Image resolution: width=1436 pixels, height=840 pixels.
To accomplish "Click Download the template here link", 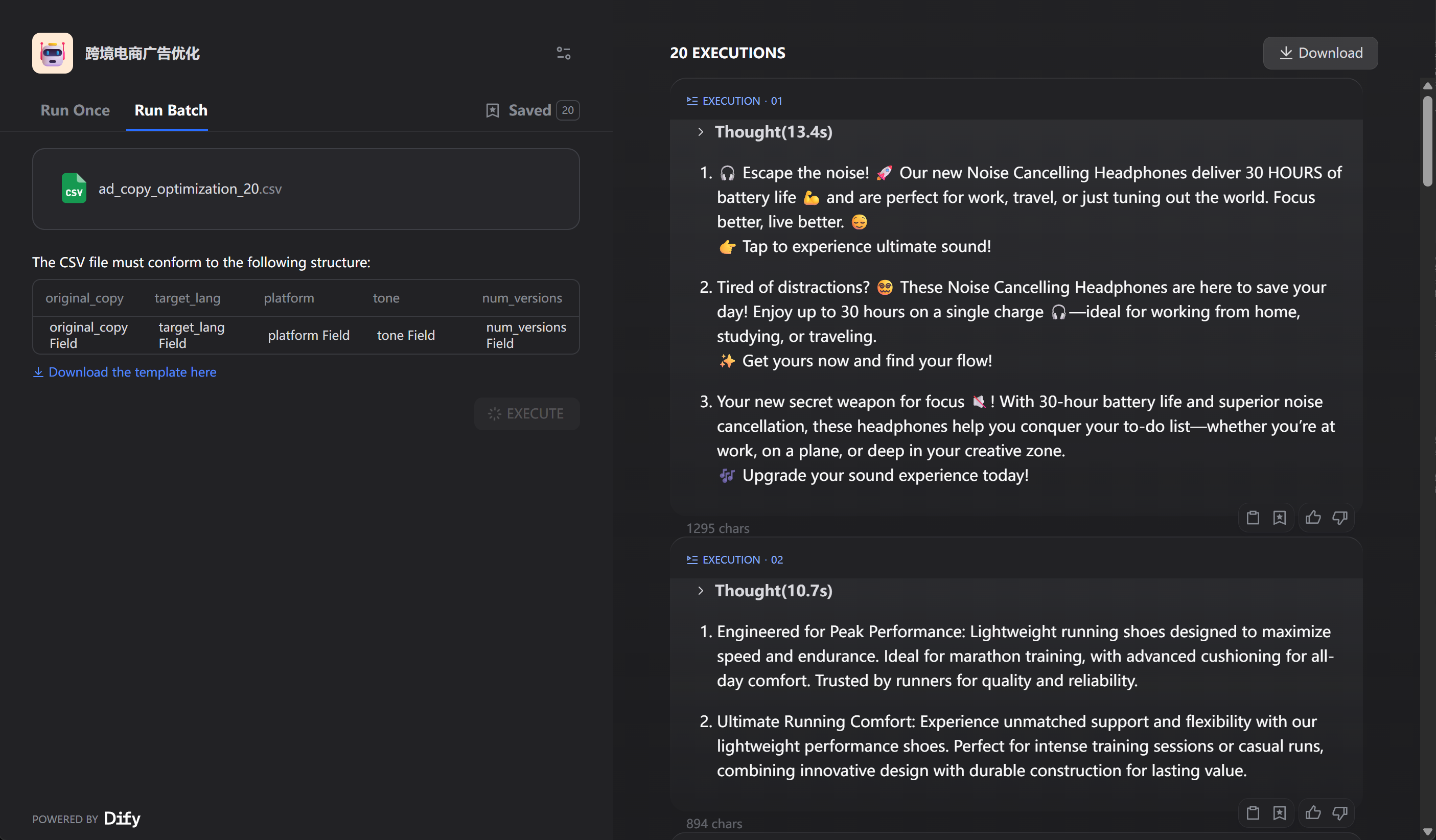I will tap(124, 371).
